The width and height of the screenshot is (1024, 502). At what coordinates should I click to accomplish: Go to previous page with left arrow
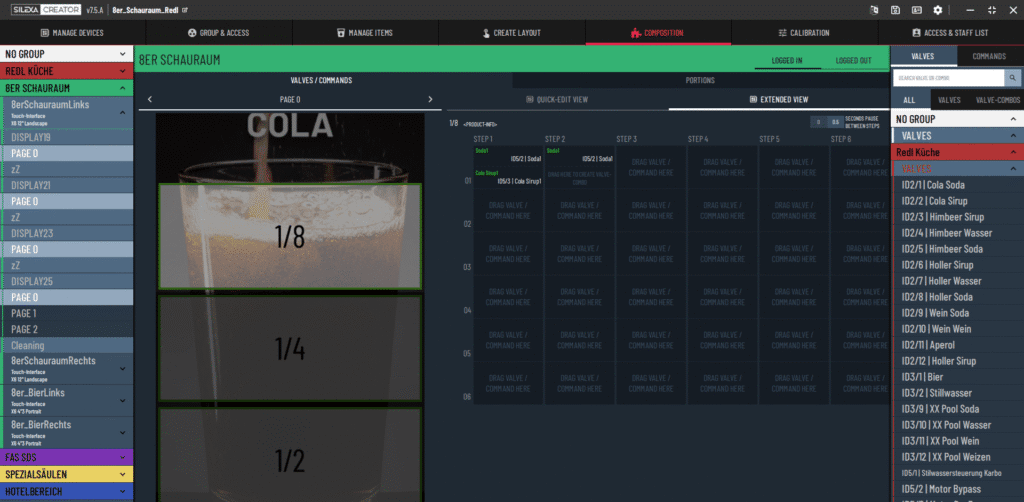pyautogui.click(x=150, y=99)
